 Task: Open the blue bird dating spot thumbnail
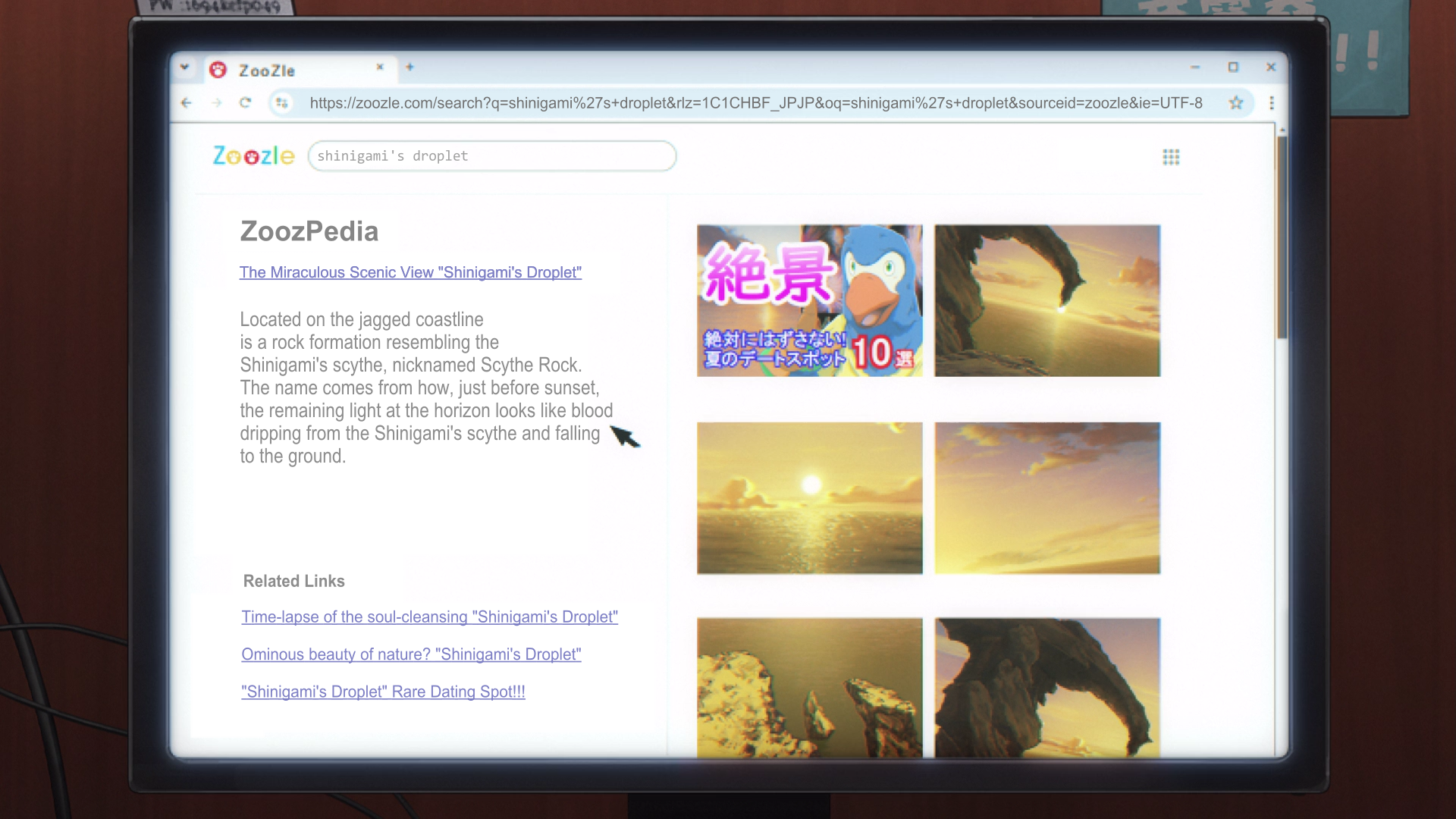809,300
